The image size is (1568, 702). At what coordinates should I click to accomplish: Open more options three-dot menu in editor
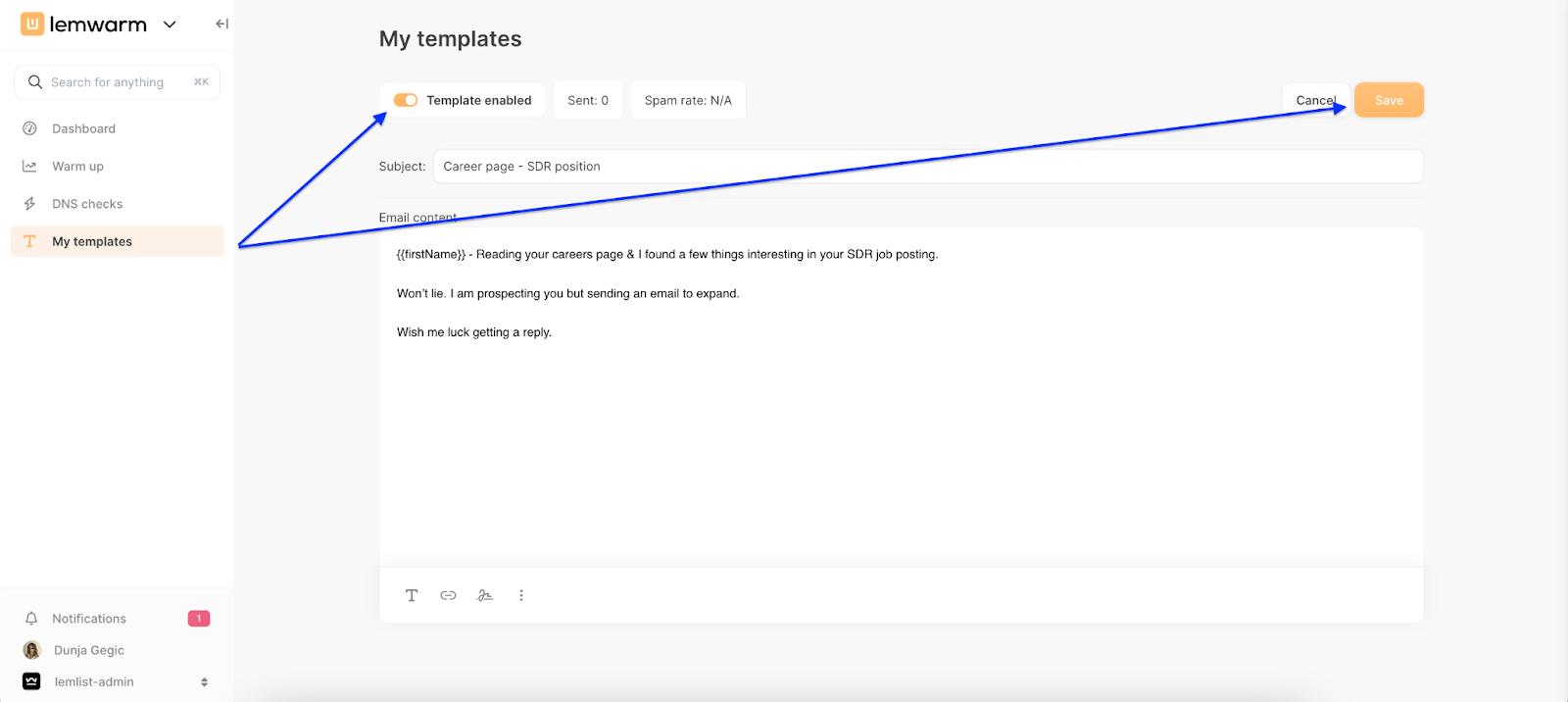coord(521,595)
